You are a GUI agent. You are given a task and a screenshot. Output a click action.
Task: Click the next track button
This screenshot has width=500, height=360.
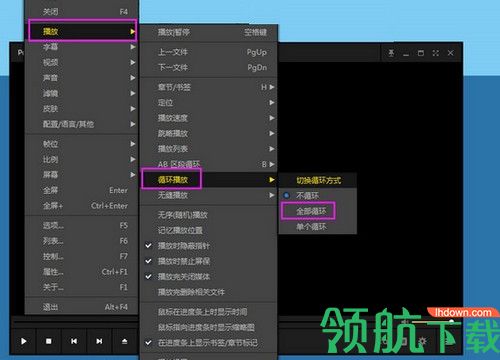[99, 341]
